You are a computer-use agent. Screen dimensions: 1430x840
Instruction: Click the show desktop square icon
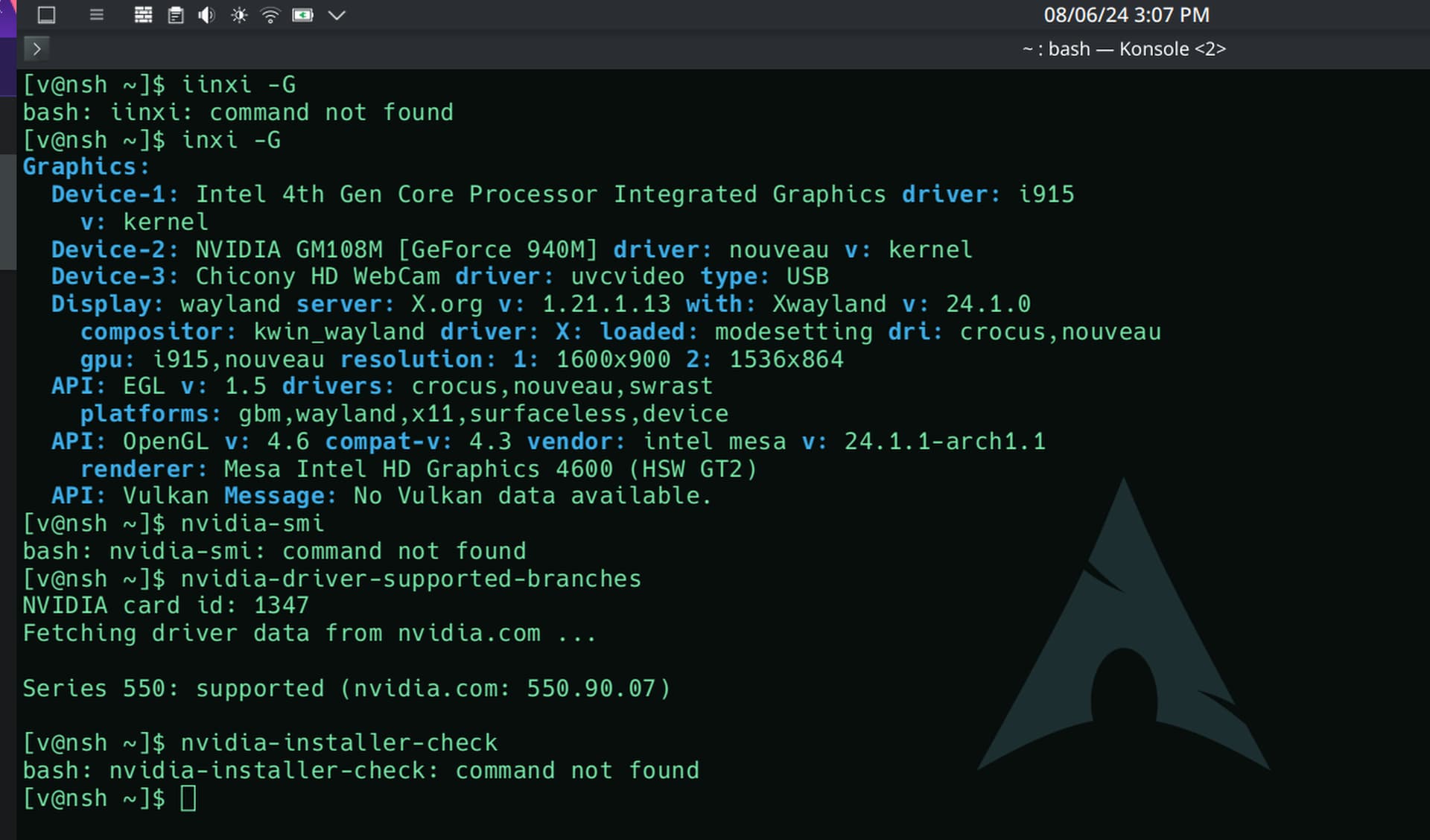click(x=46, y=15)
